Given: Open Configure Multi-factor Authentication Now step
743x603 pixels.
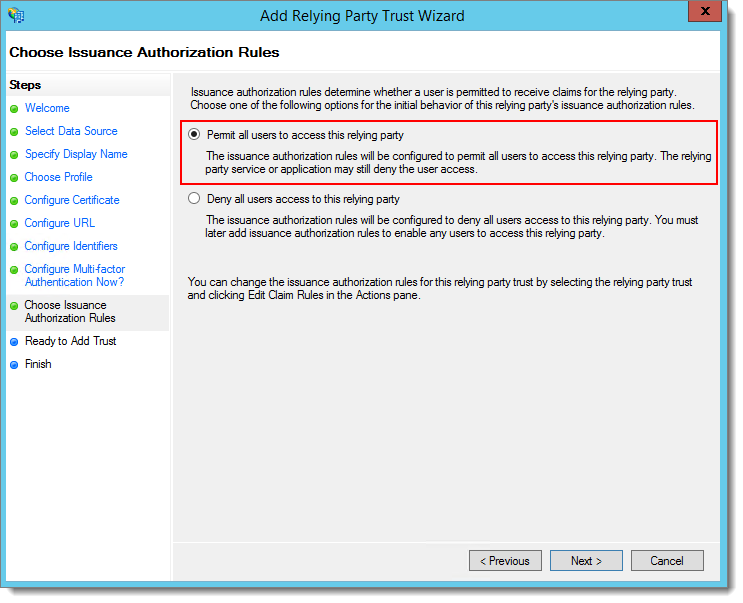Looking at the screenshot, I should click(x=75, y=275).
